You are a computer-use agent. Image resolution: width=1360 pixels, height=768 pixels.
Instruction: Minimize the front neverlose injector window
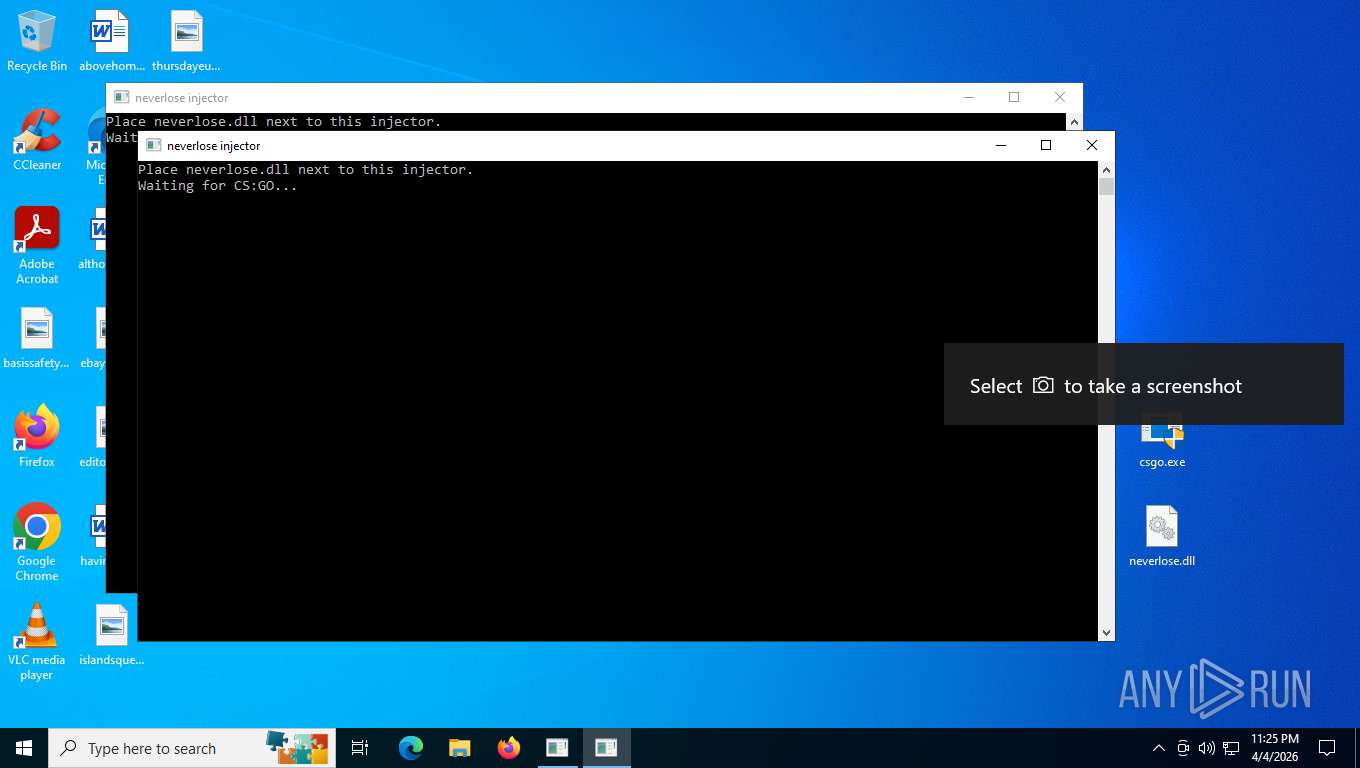(x=1000, y=145)
